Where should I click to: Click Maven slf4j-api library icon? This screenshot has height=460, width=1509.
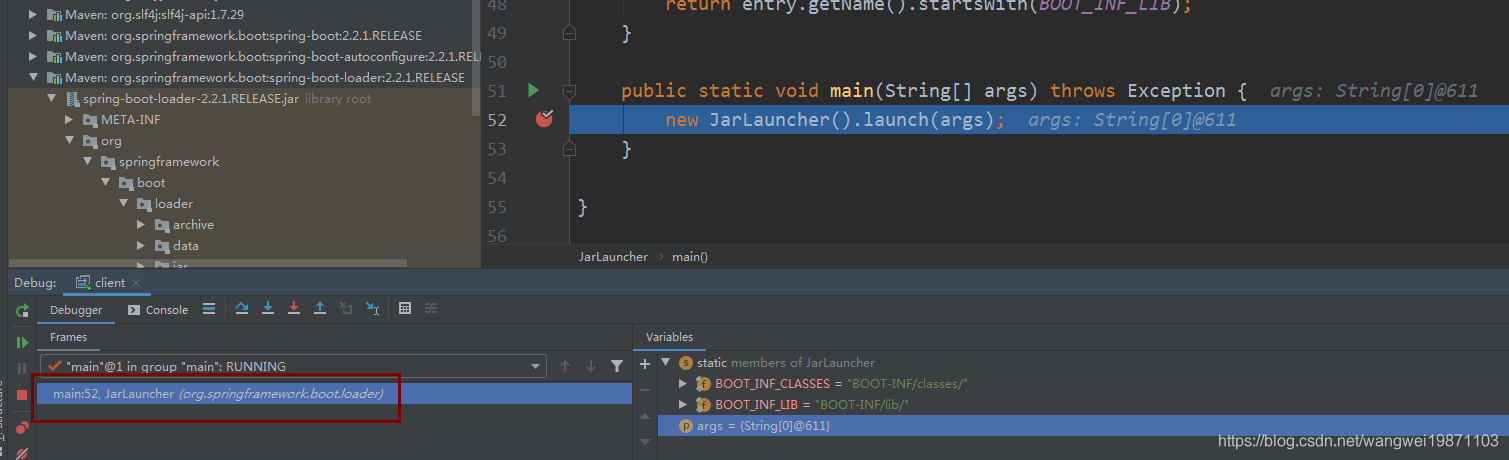54,15
